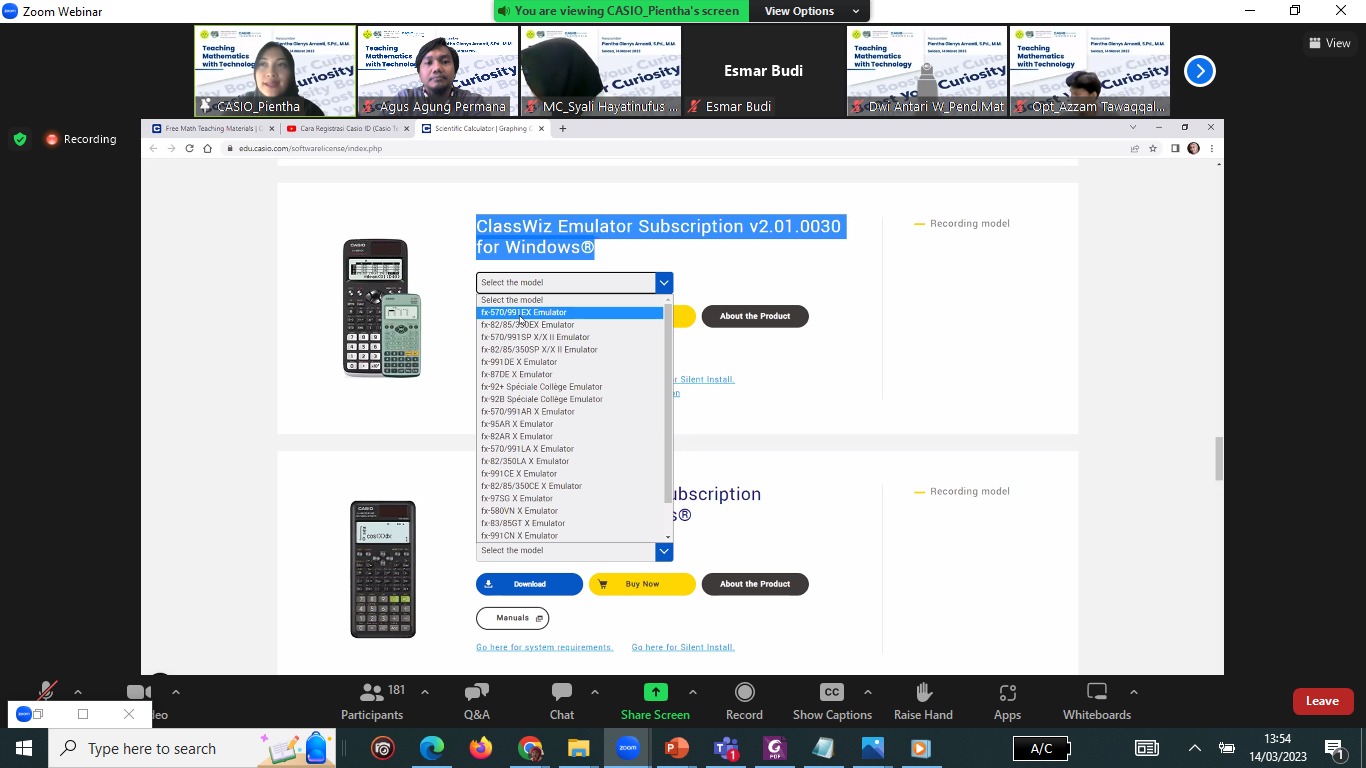Pick fx-97SG X Emulator option
This screenshot has height=768, width=1366.
570,498
